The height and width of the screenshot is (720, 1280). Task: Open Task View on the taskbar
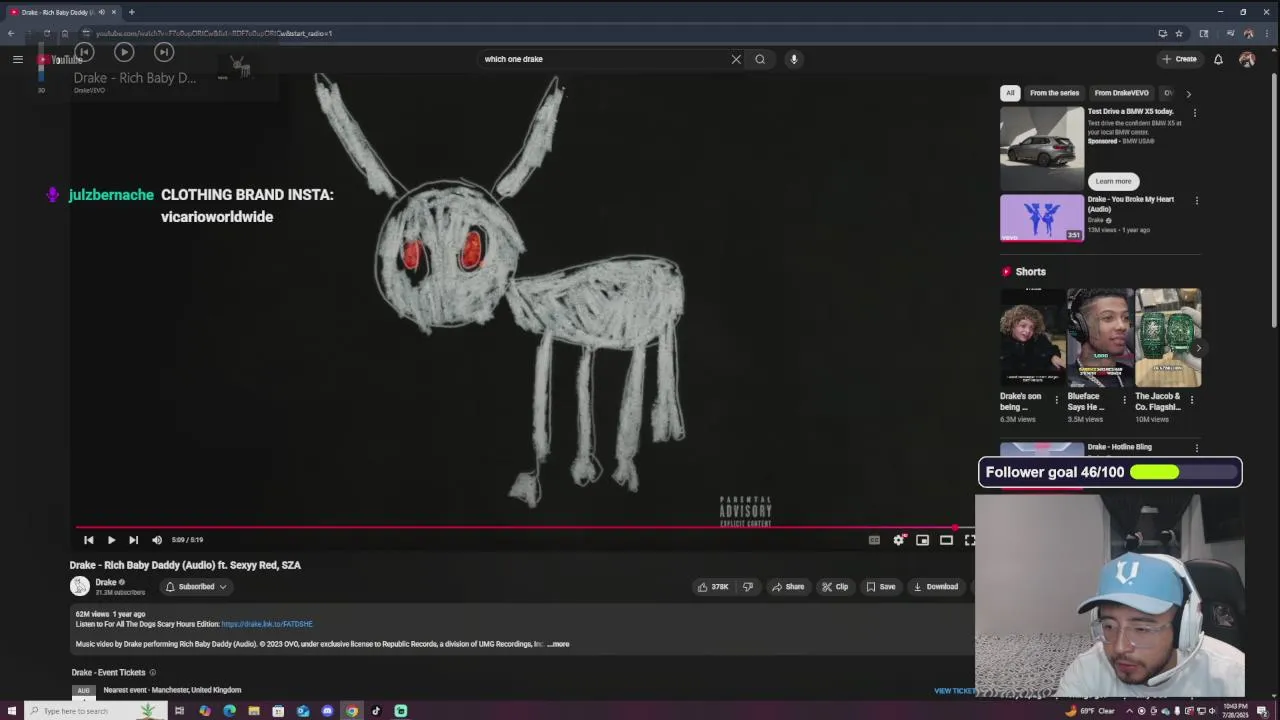click(179, 711)
